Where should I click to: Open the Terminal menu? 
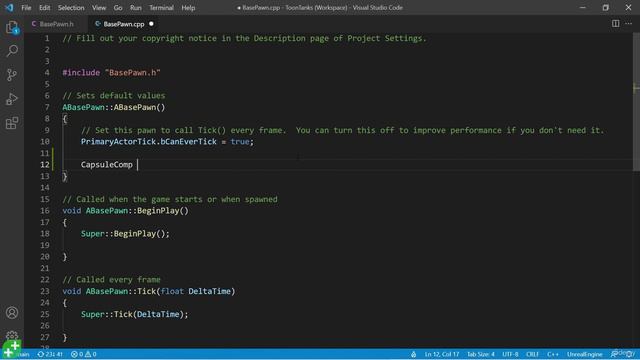click(161, 8)
